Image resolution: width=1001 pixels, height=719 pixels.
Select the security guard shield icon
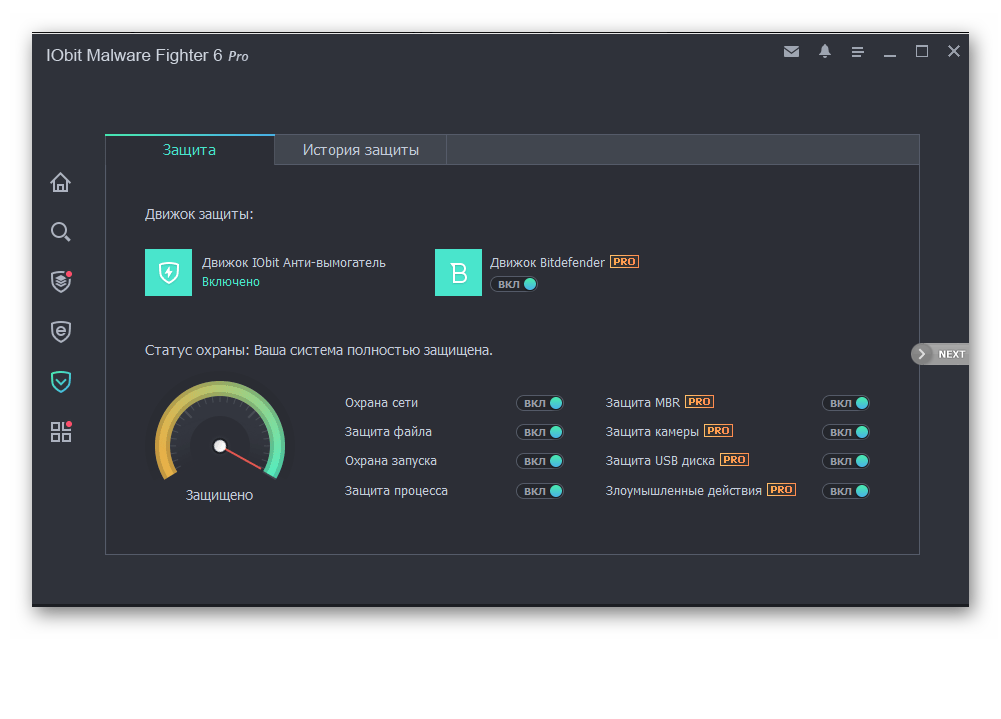[x=61, y=381]
